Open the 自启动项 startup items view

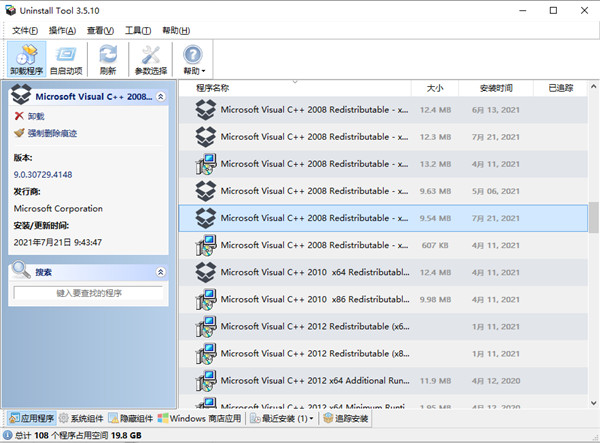point(66,59)
